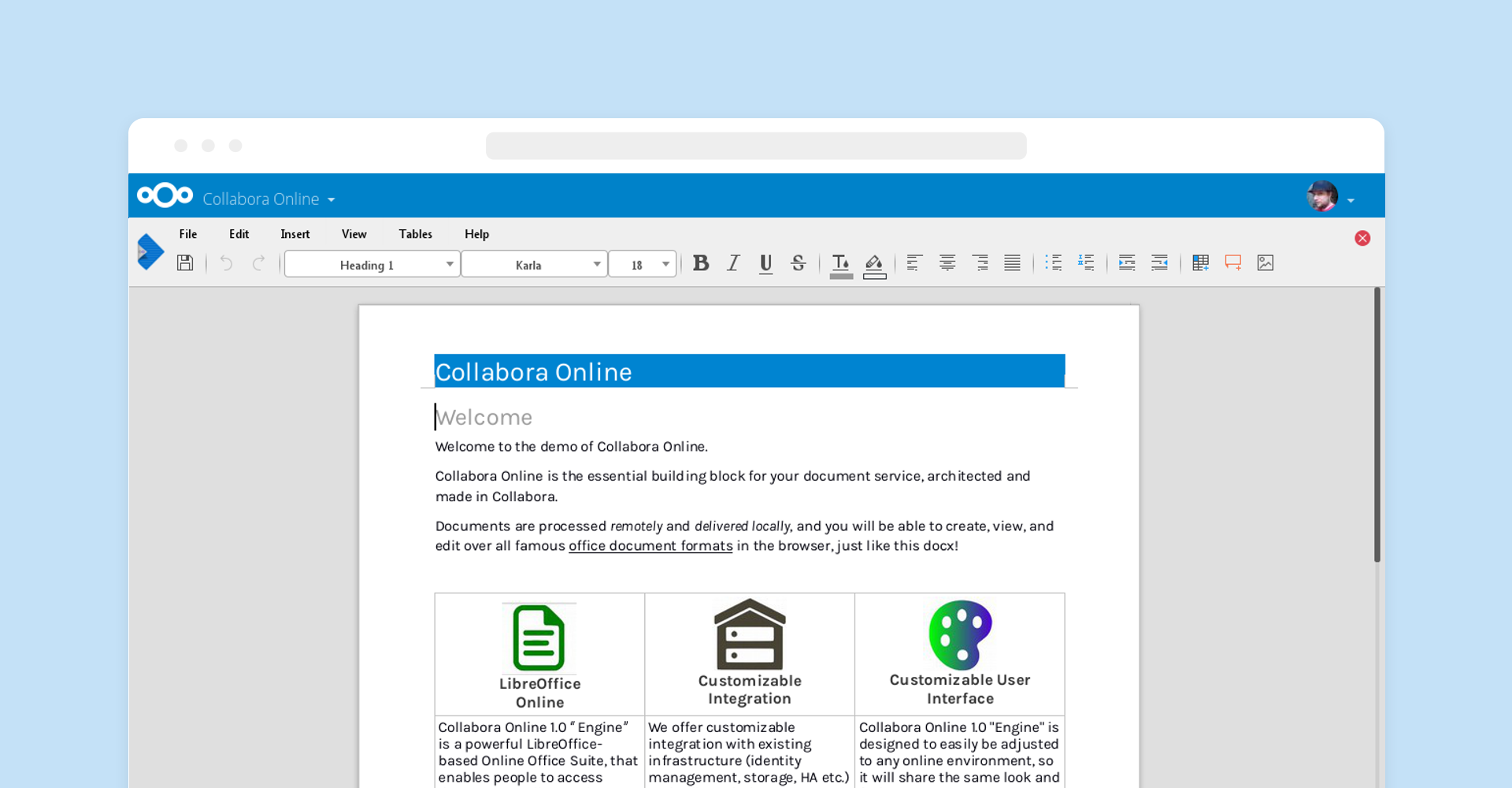Image resolution: width=1512 pixels, height=788 pixels.
Task: Toggle underline formatting
Action: coord(765,264)
